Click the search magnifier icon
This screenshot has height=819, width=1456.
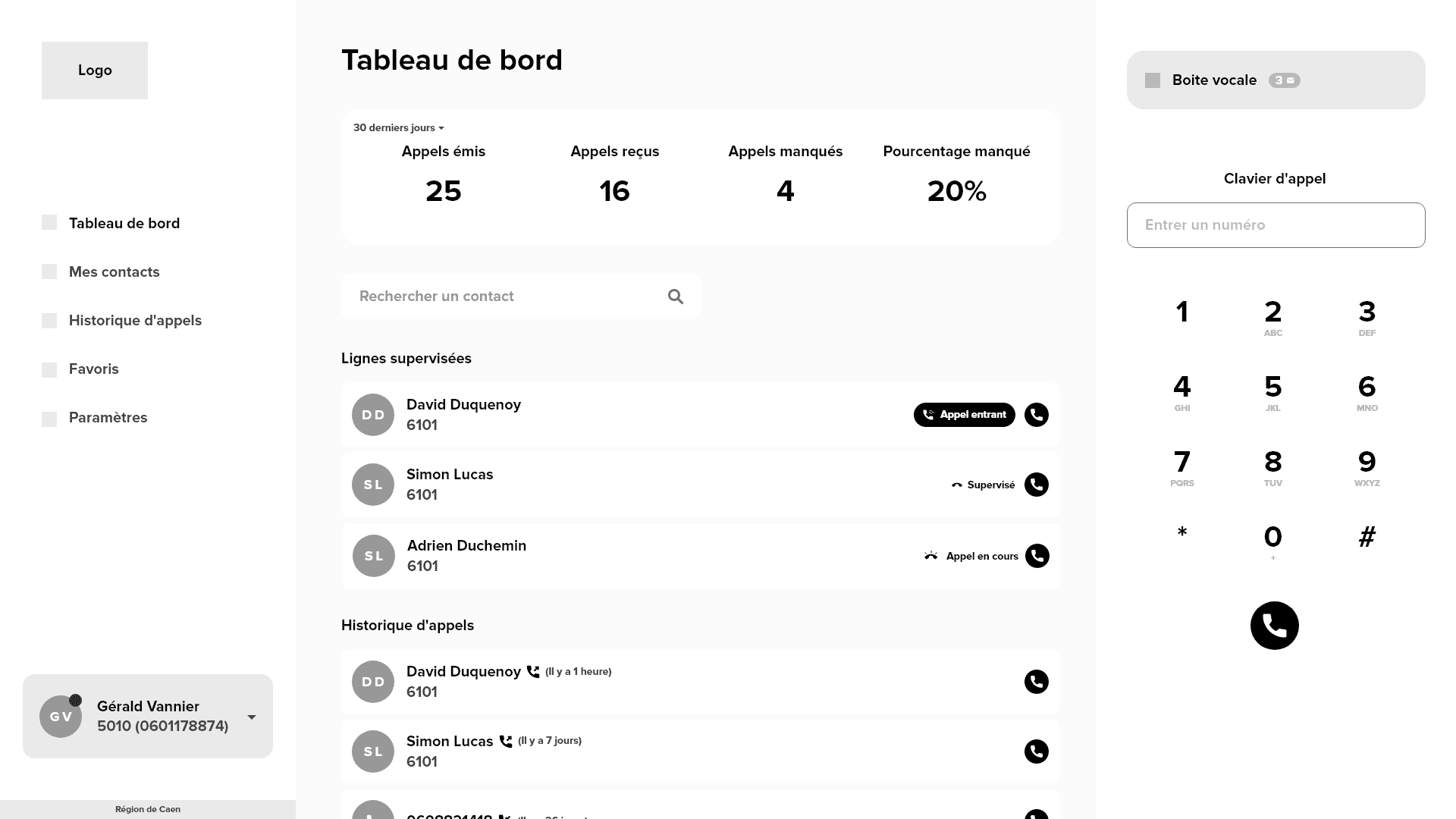coord(676,297)
